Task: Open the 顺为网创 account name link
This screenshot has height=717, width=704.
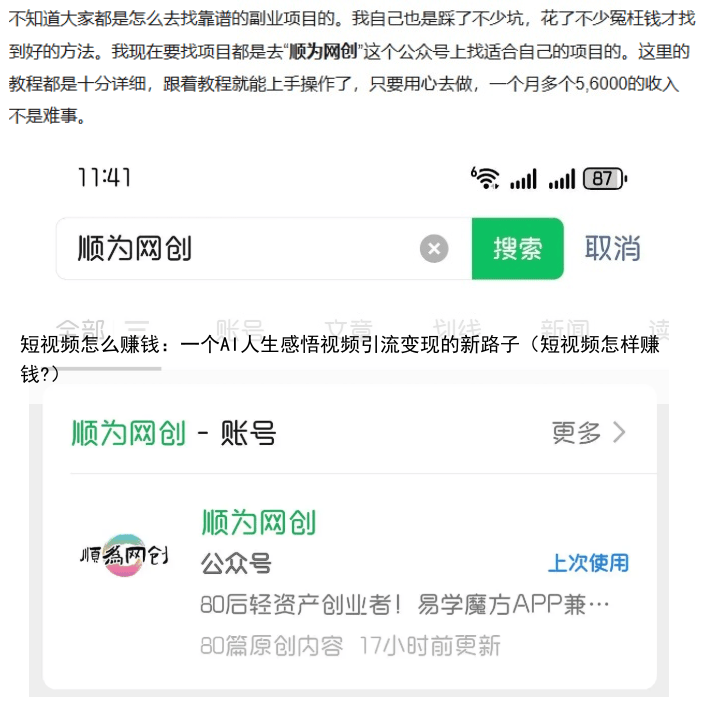Action: [259, 522]
